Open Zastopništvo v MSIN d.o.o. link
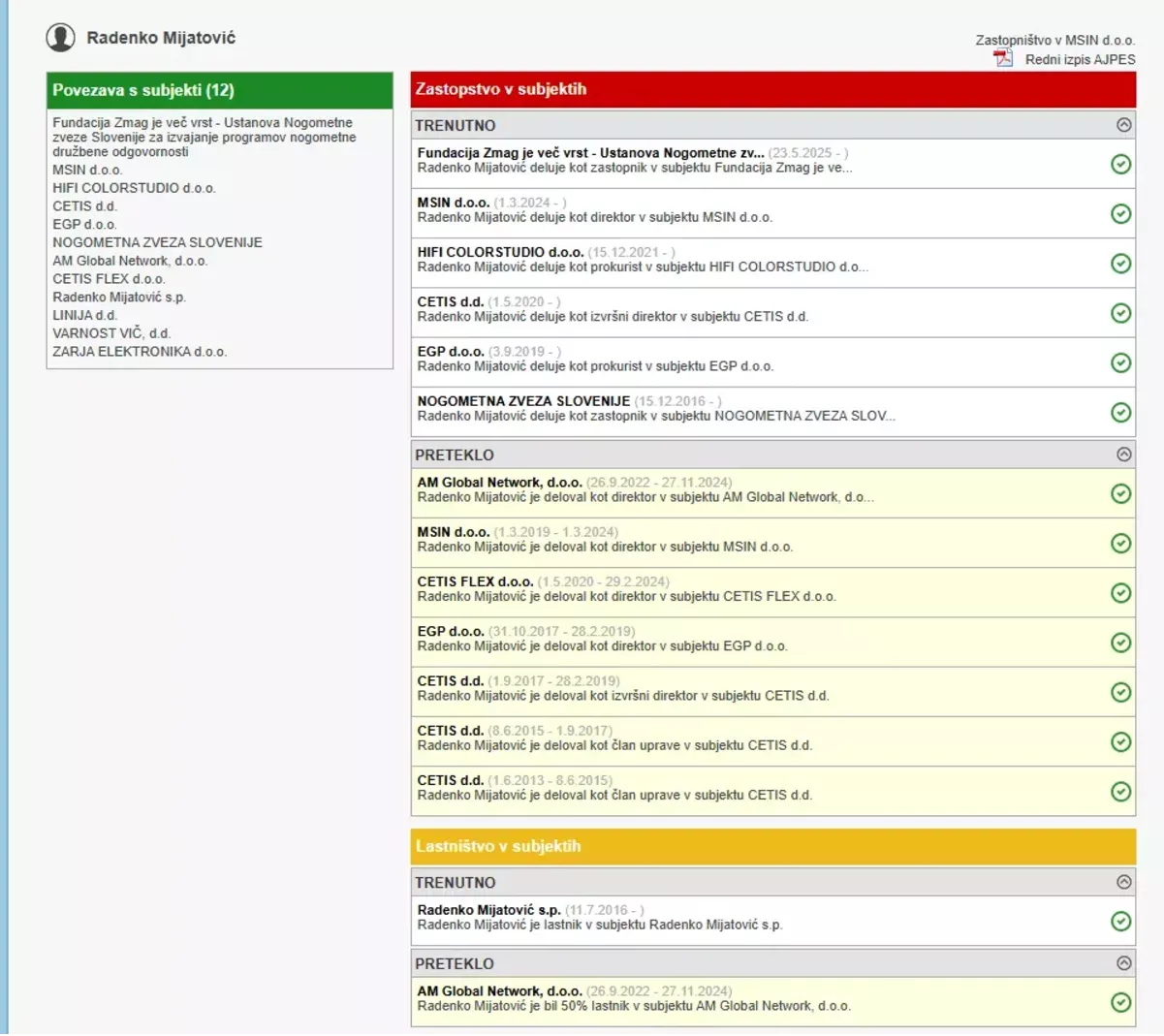Screen dimensions: 1164x1036 point(1054,40)
